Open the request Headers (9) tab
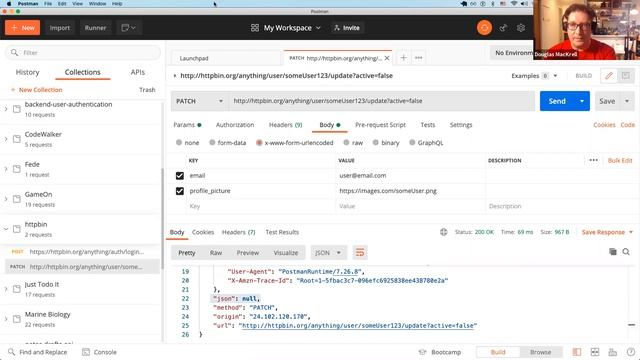The image size is (640, 360). pos(285,124)
